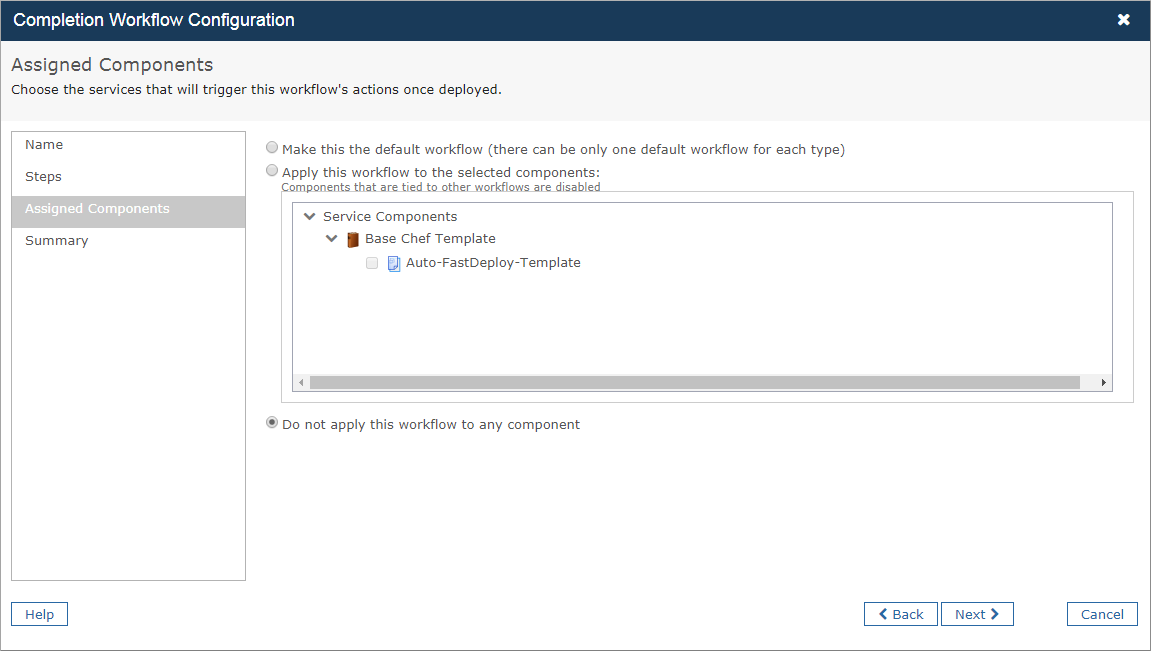Click the Auto-FastDeploy-Template document icon
The image size is (1151, 651).
pyautogui.click(x=393, y=264)
